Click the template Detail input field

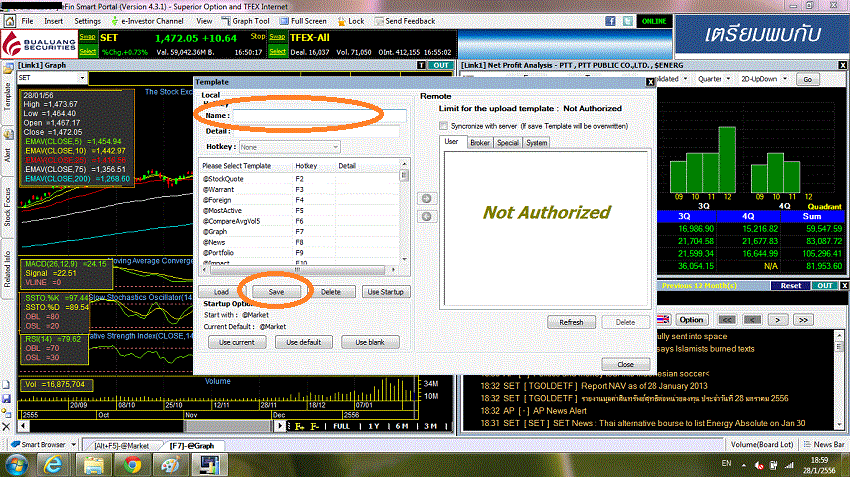tap(316, 131)
